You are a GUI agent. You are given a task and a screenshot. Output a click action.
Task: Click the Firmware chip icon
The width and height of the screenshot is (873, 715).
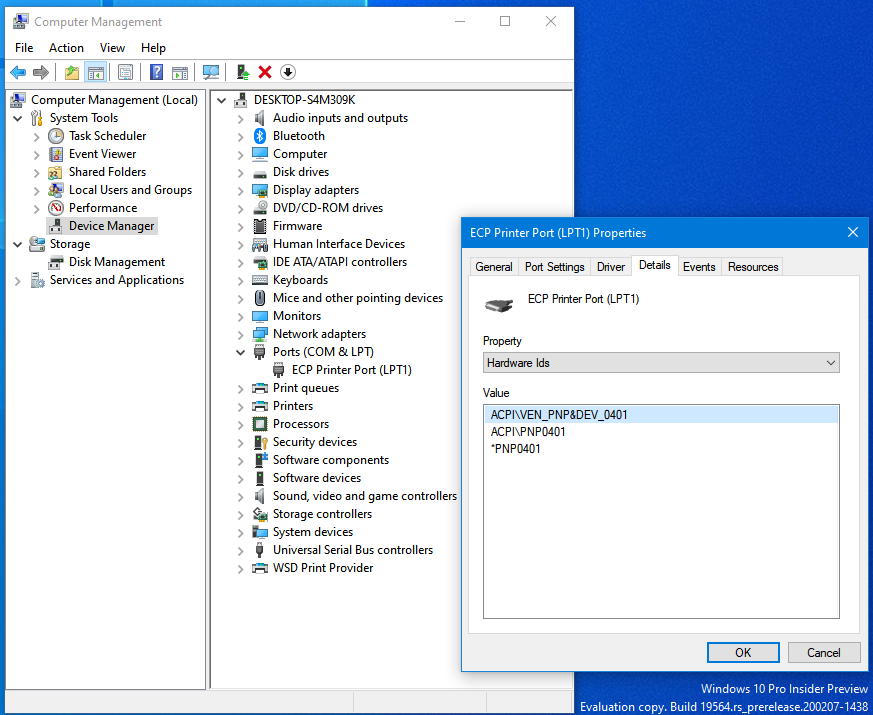coord(260,226)
